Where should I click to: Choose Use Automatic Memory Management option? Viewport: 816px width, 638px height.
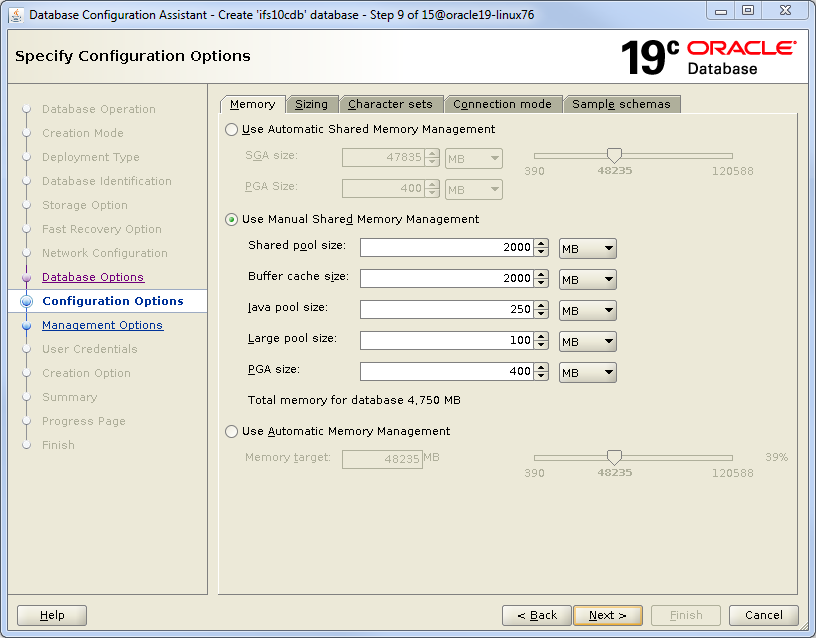(232, 431)
